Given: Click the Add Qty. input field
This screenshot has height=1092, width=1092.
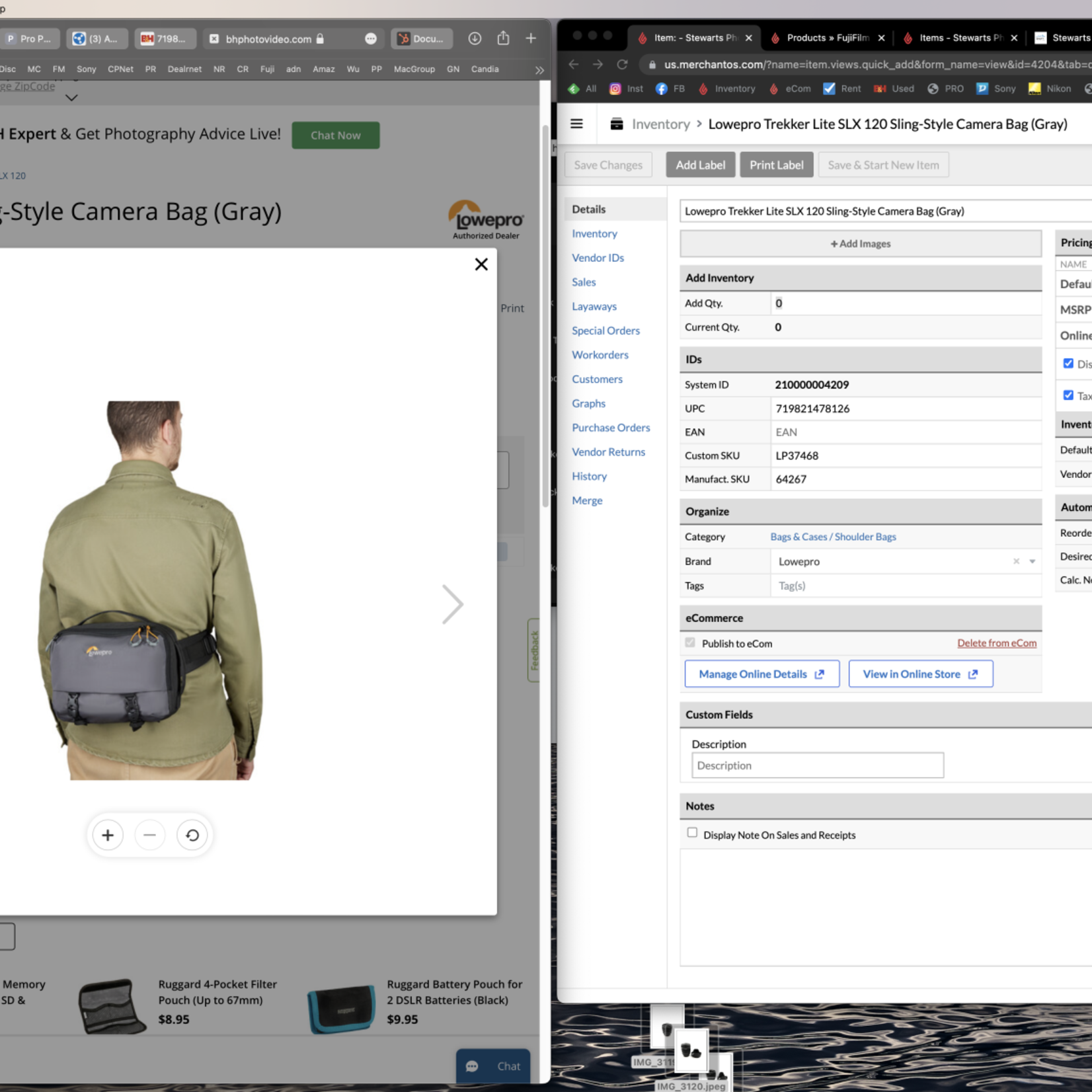Looking at the screenshot, I should [906, 303].
